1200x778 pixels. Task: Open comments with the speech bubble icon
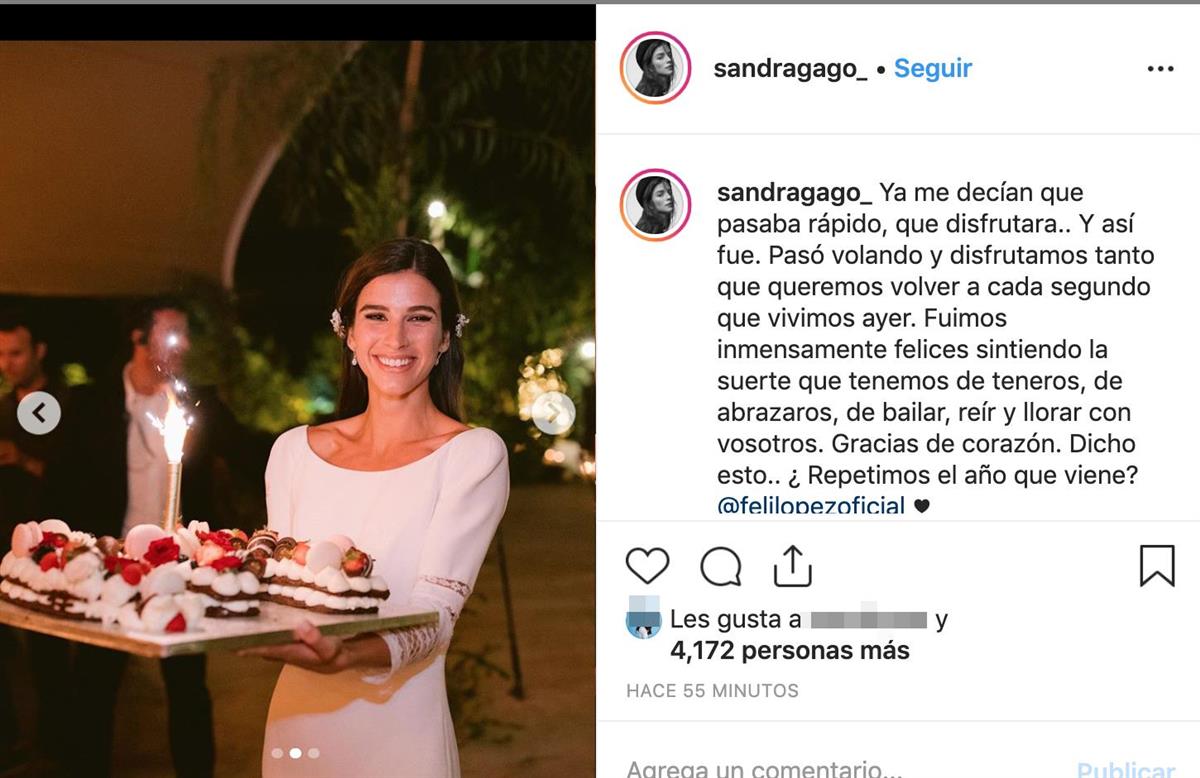(x=721, y=567)
